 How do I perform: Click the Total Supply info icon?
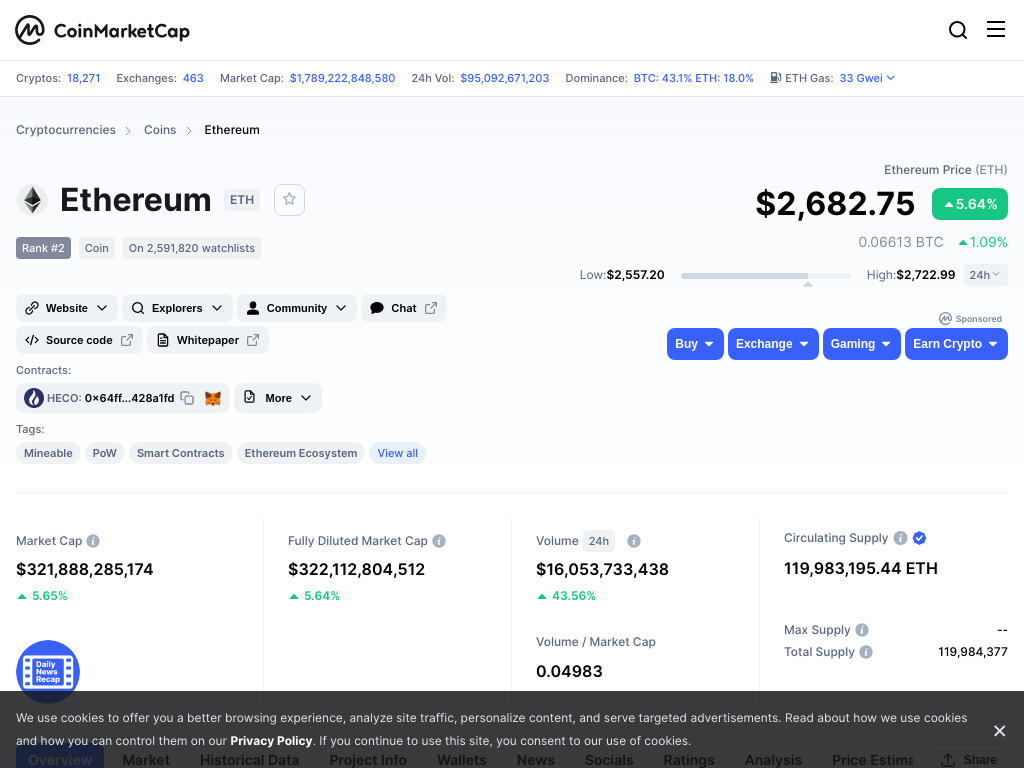[866, 652]
